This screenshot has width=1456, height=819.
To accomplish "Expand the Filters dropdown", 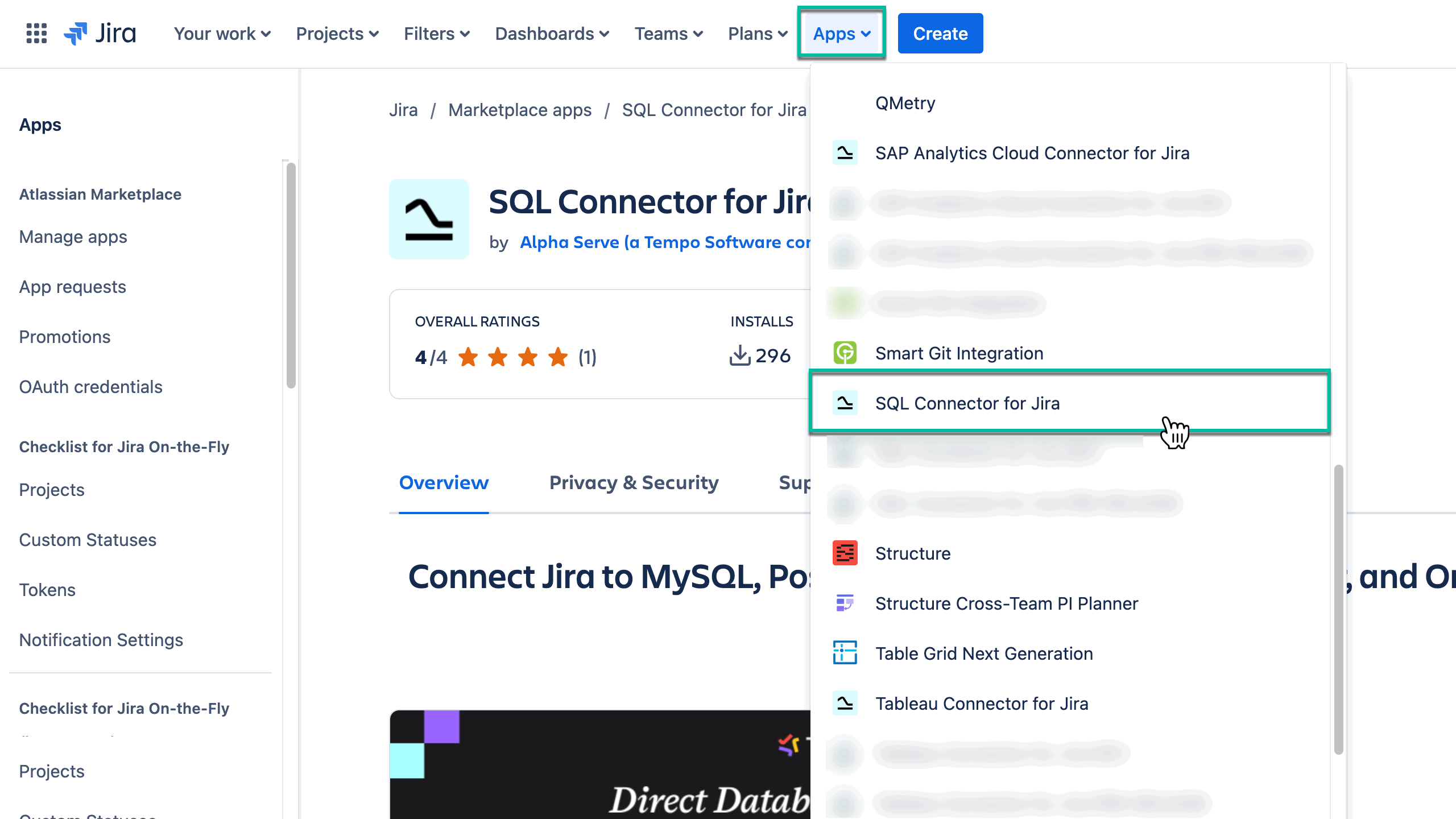I will coord(436,34).
